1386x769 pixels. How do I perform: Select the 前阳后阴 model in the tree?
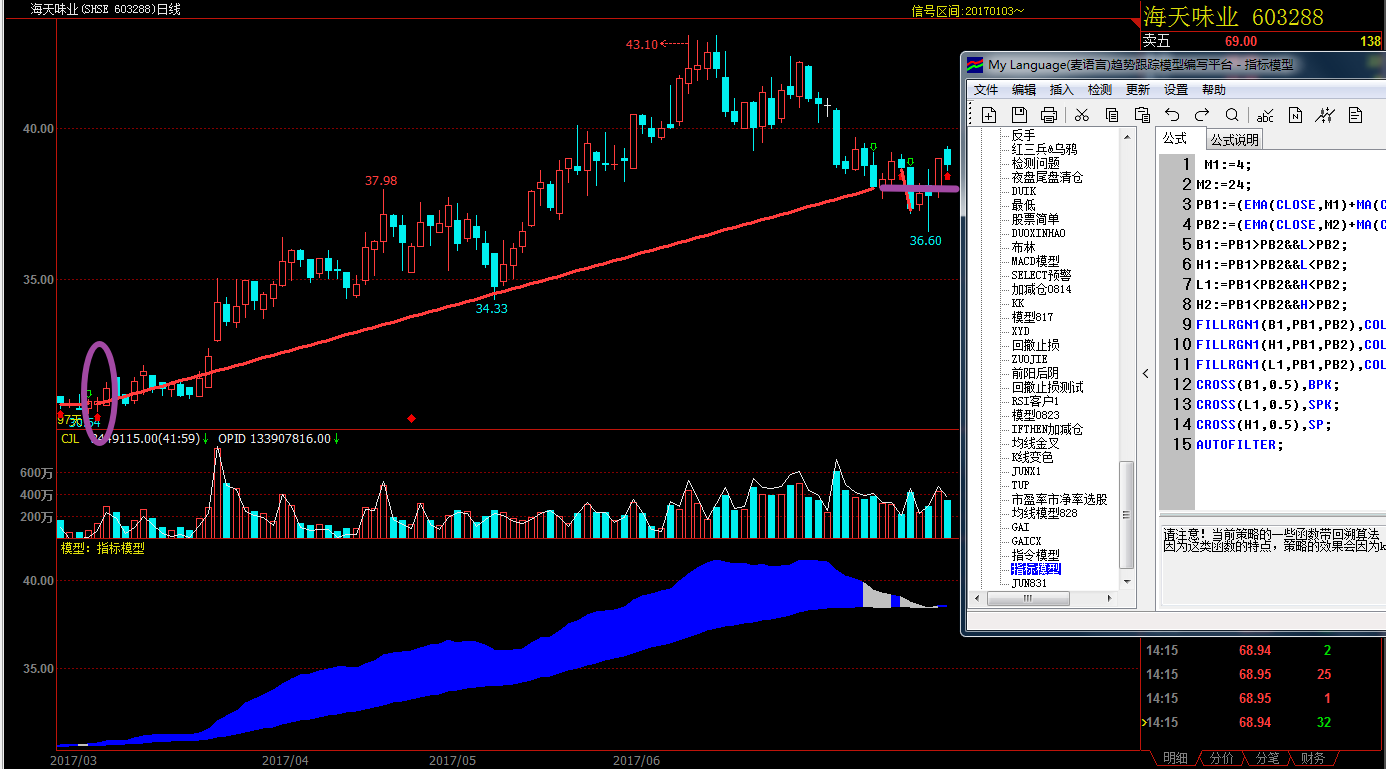tap(1035, 373)
